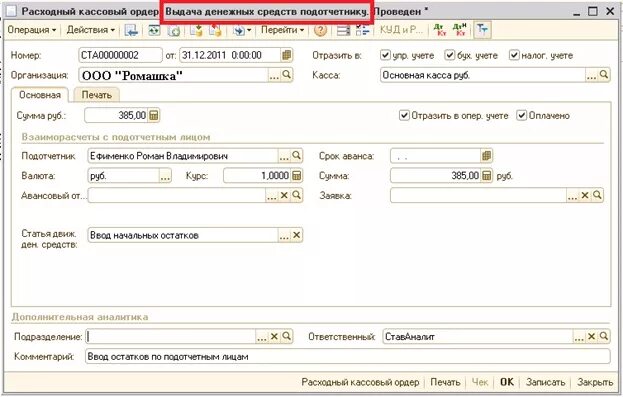Open the Действия dropdown menu
623x397 pixels.
pos(91,30)
